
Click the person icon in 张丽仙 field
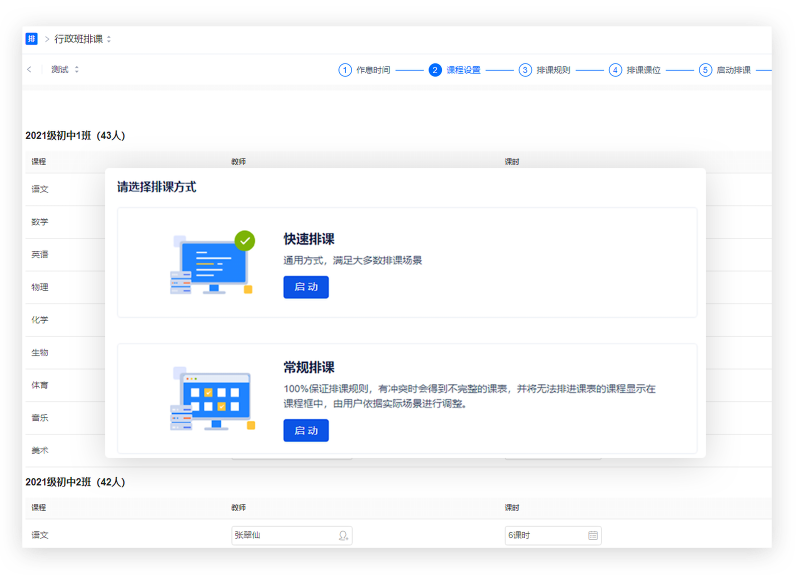click(343, 535)
